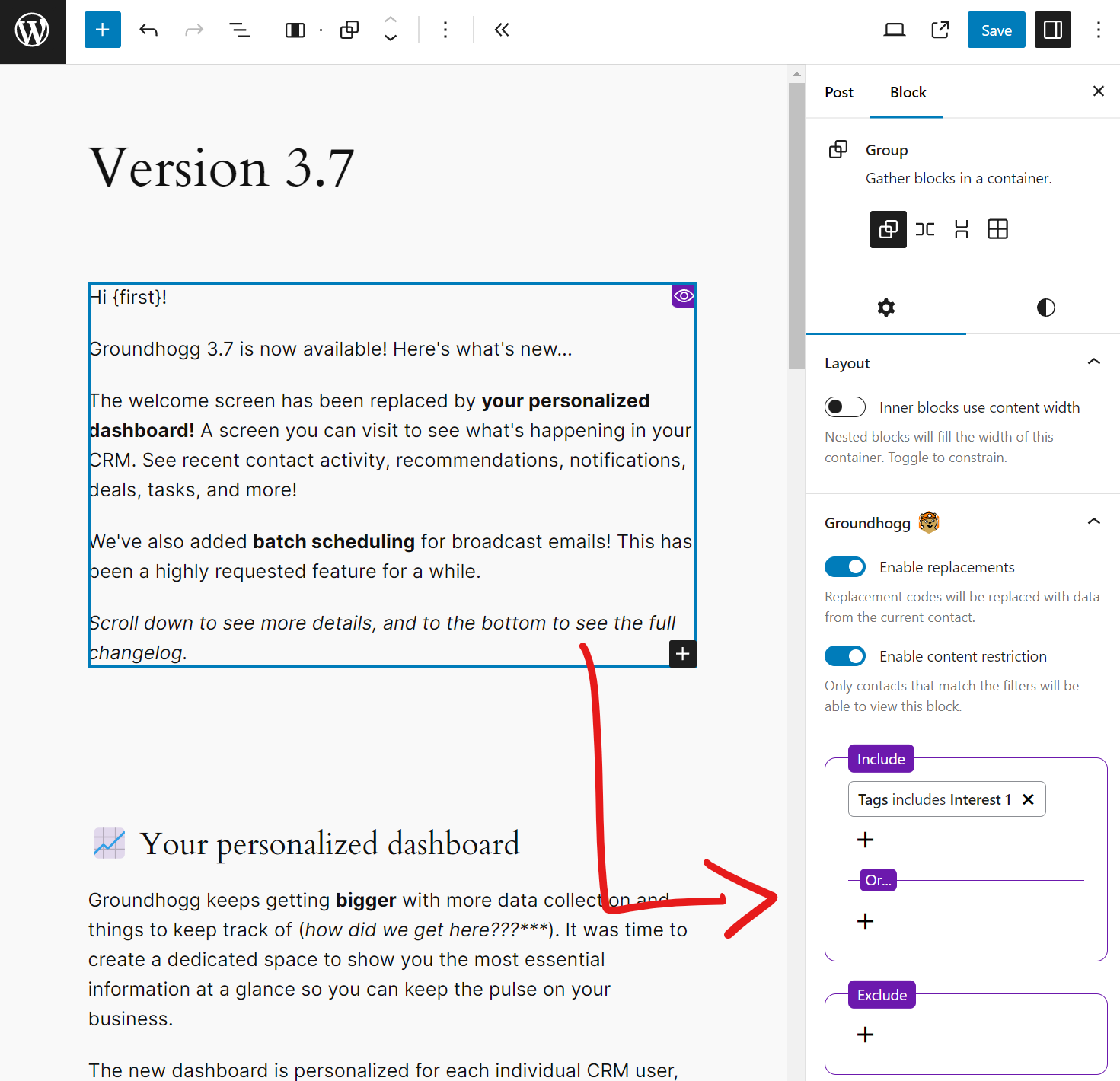This screenshot has width=1120, height=1081.
Task: Click the Version 3.7 post title
Action: pos(222,167)
